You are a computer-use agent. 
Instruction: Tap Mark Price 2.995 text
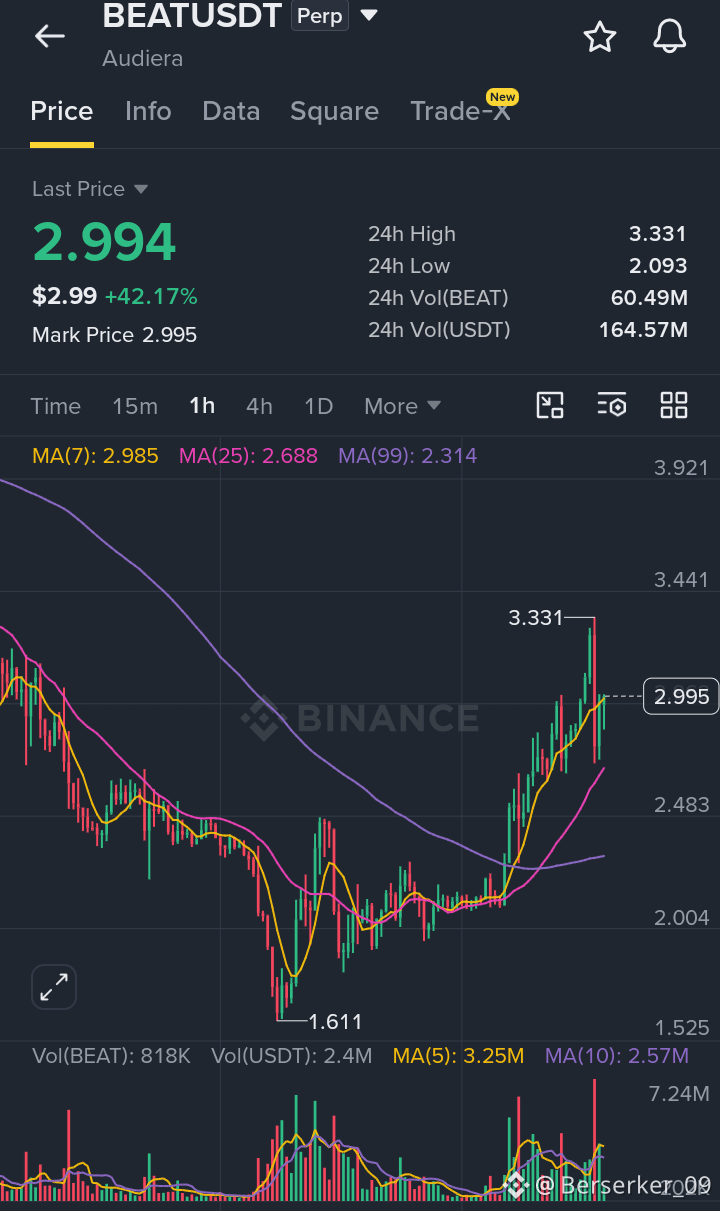pos(114,335)
